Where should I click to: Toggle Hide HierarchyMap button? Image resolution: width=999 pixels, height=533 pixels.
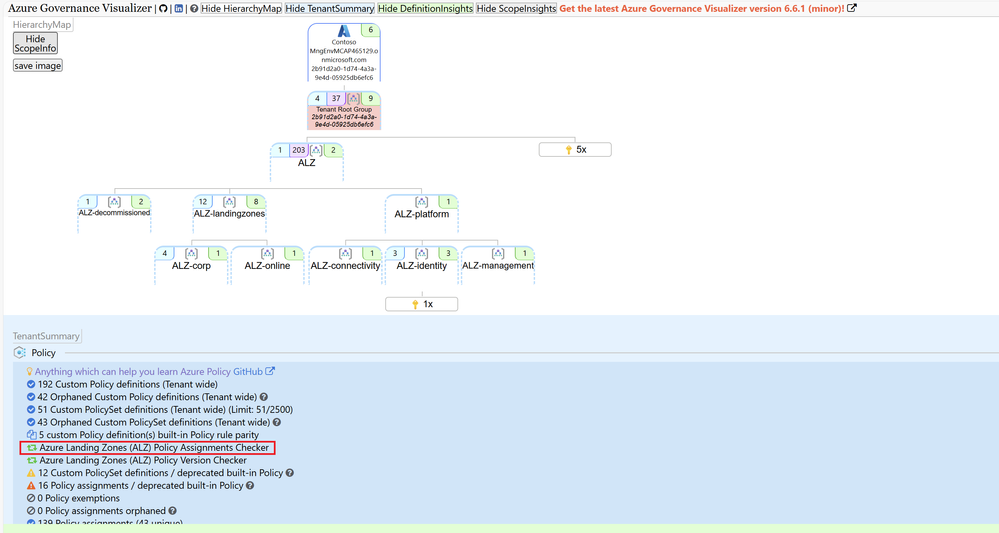[241, 9]
